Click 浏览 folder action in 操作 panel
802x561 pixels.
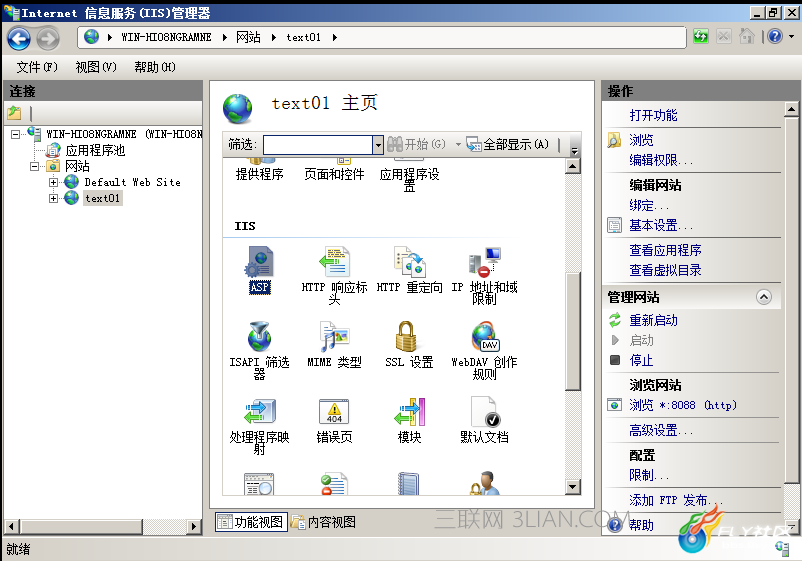pyautogui.click(x=641, y=140)
